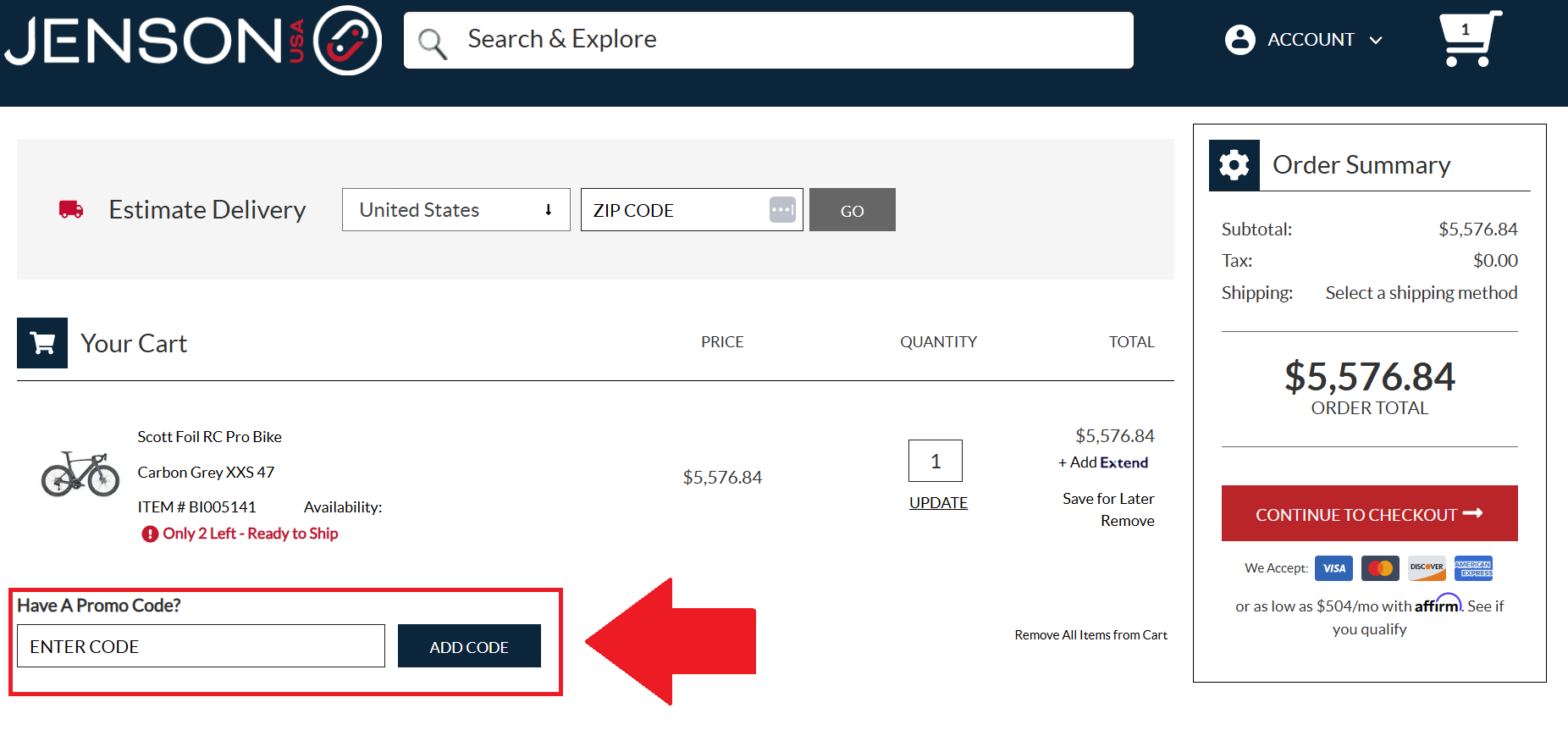Viewport: 1568px width, 747px height.
Task: Open the United States country dropdown
Action: tap(456, 209)
